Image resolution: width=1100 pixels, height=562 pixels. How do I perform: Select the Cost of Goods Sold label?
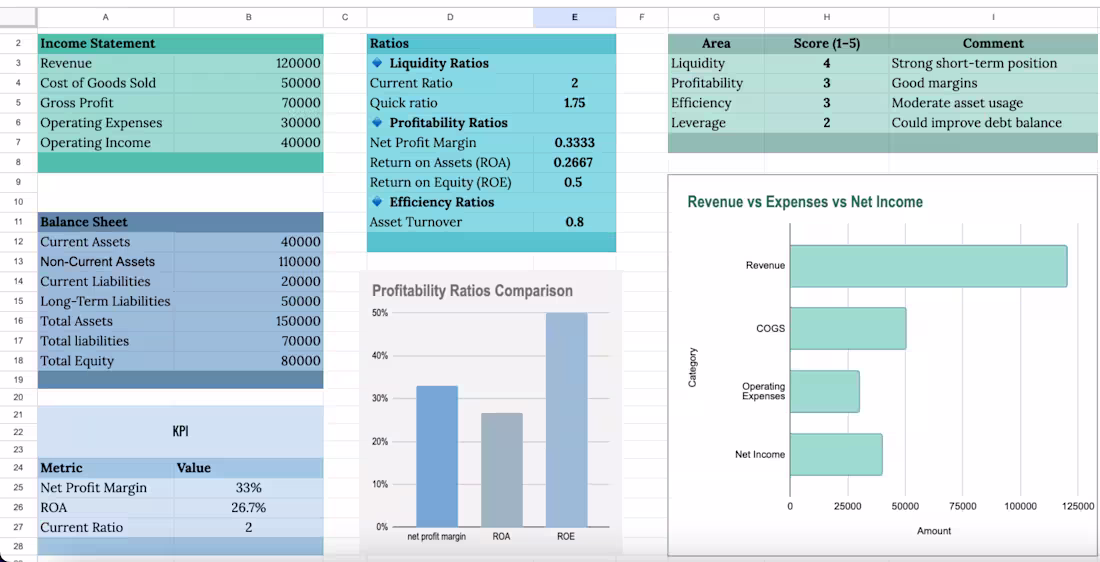click(x=106, y=83)
